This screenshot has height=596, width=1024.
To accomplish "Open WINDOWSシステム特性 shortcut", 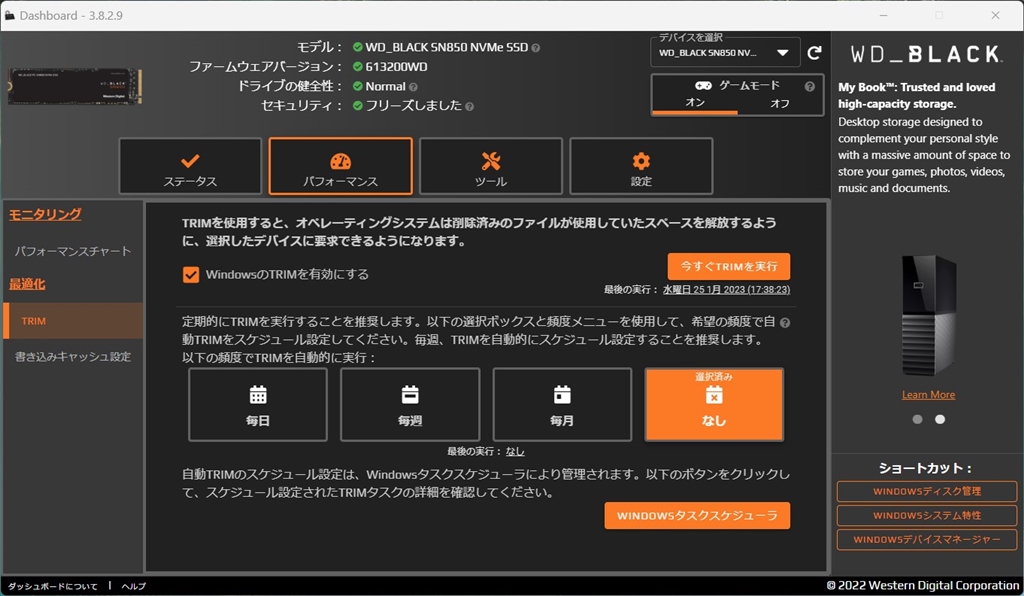I will point(927,516).
